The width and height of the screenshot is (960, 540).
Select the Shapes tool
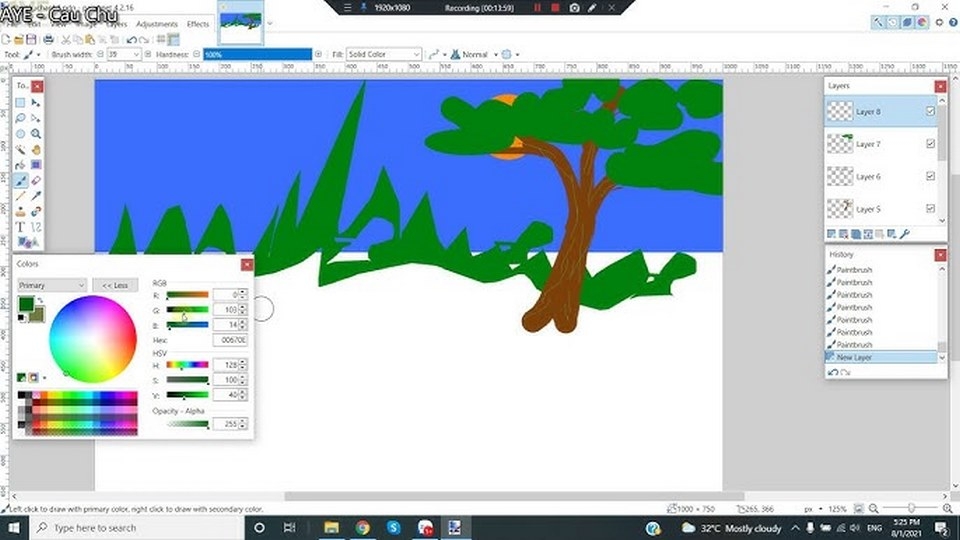coord(28,242)
